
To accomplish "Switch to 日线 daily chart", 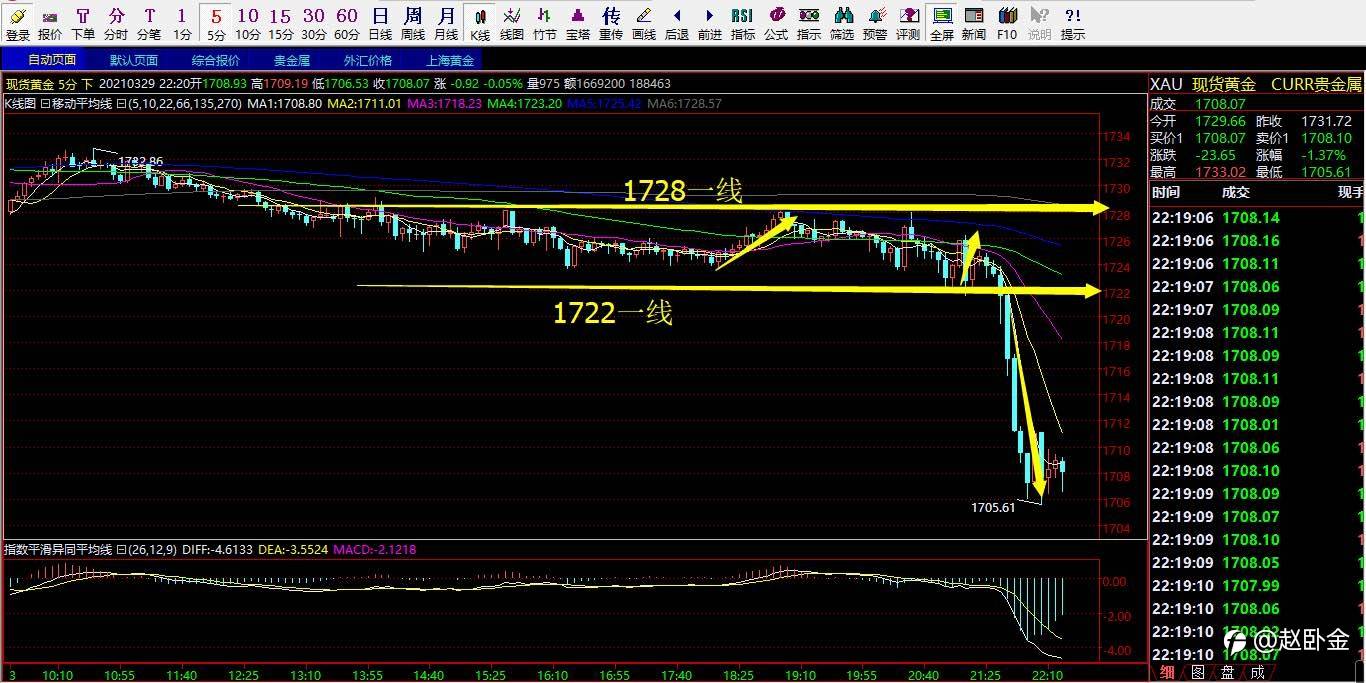I will pyautogui.click(x=380, y=22).
